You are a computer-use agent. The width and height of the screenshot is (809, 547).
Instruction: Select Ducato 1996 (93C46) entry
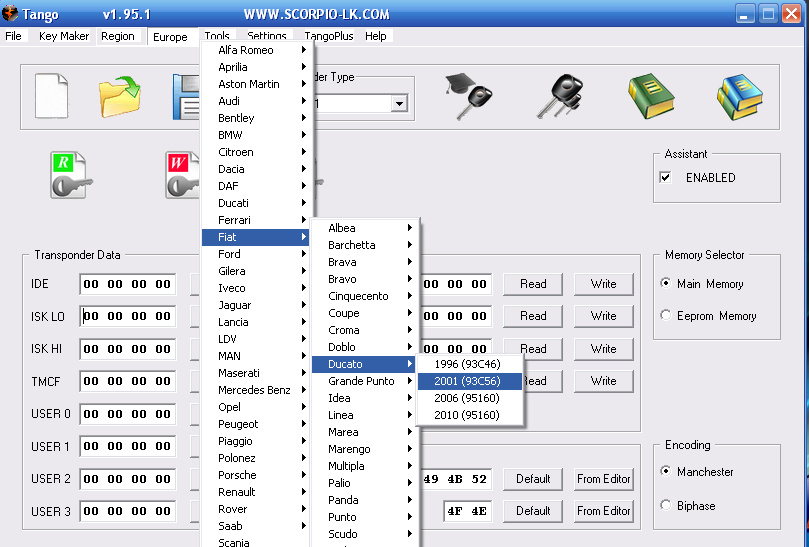[x=470, y=364]
